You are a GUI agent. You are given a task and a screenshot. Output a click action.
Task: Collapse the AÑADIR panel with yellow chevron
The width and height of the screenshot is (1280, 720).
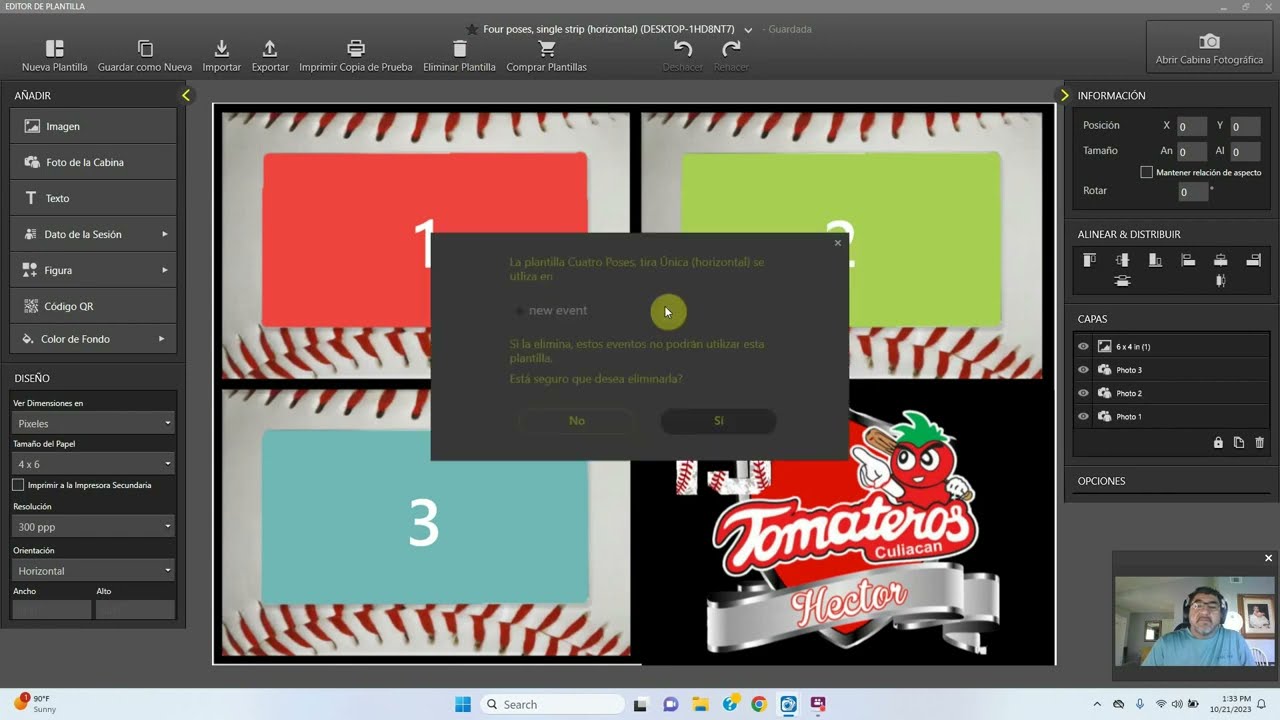coord(186,95)
